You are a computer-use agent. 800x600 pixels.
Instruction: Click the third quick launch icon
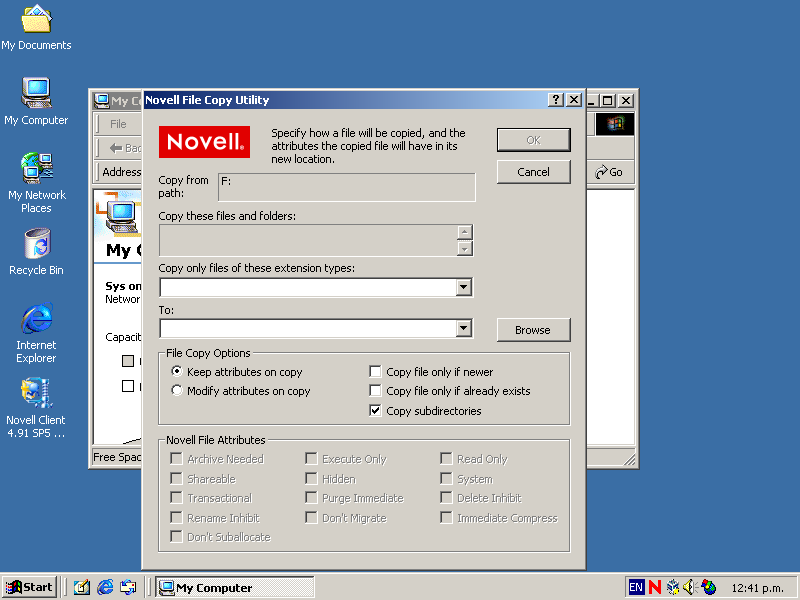point(128,587)
